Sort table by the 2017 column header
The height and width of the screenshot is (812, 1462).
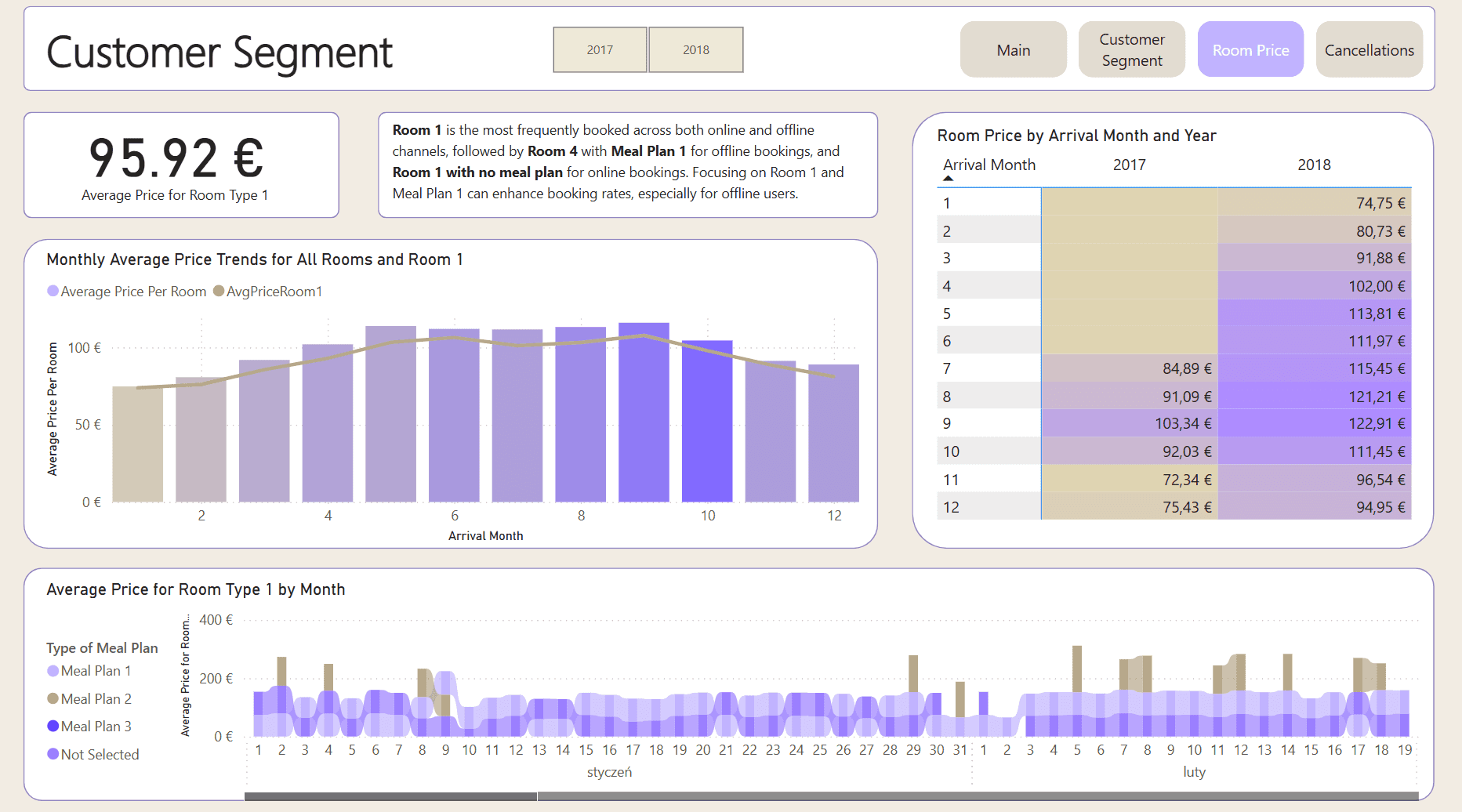(x=1129, y=165)
